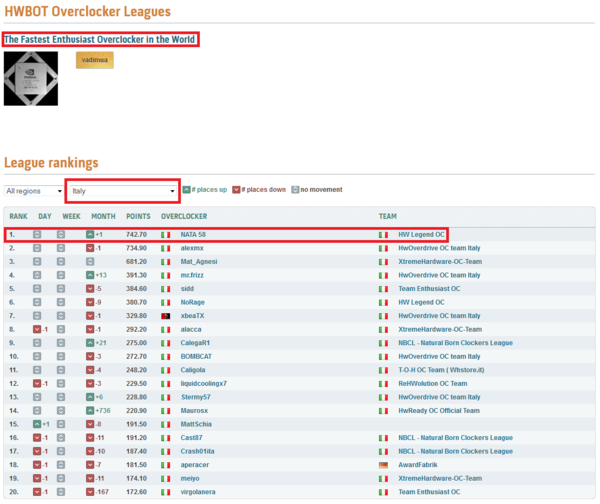
Task: Open NBCL team link in CalegaR1 row
Action: click(x=455, y=343)
